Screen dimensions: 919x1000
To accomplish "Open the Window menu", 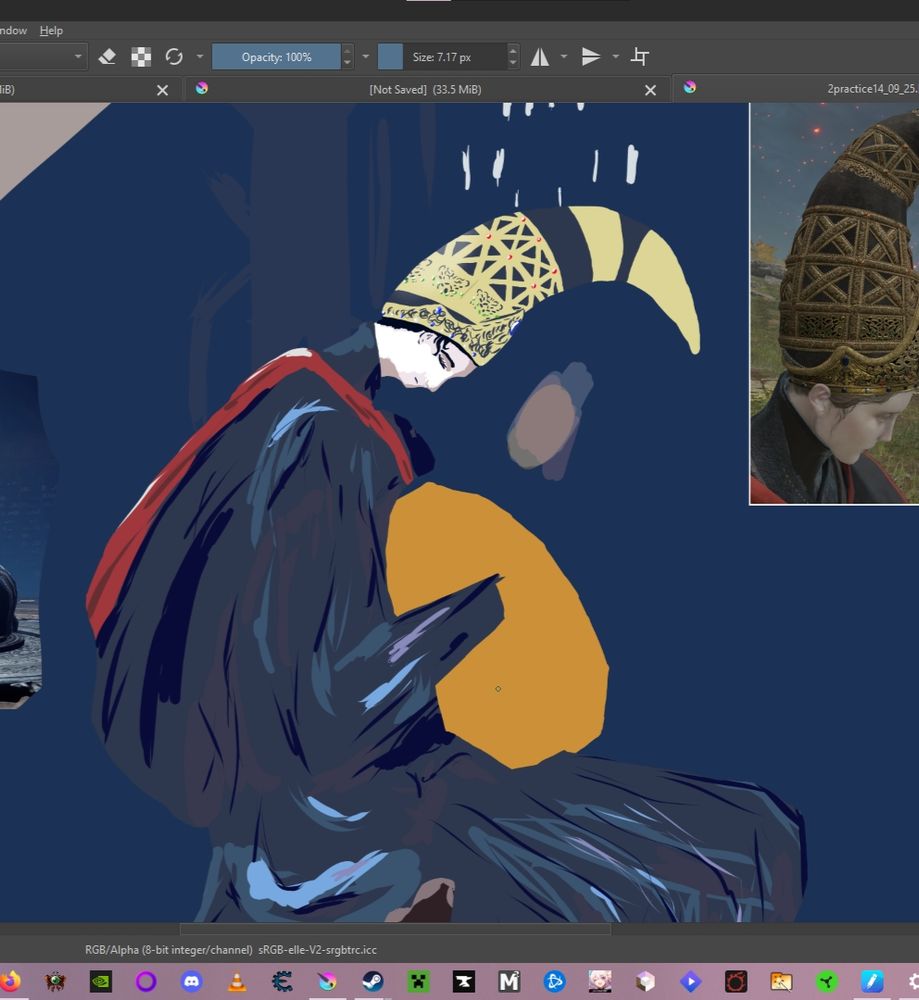I will point(12,30).
